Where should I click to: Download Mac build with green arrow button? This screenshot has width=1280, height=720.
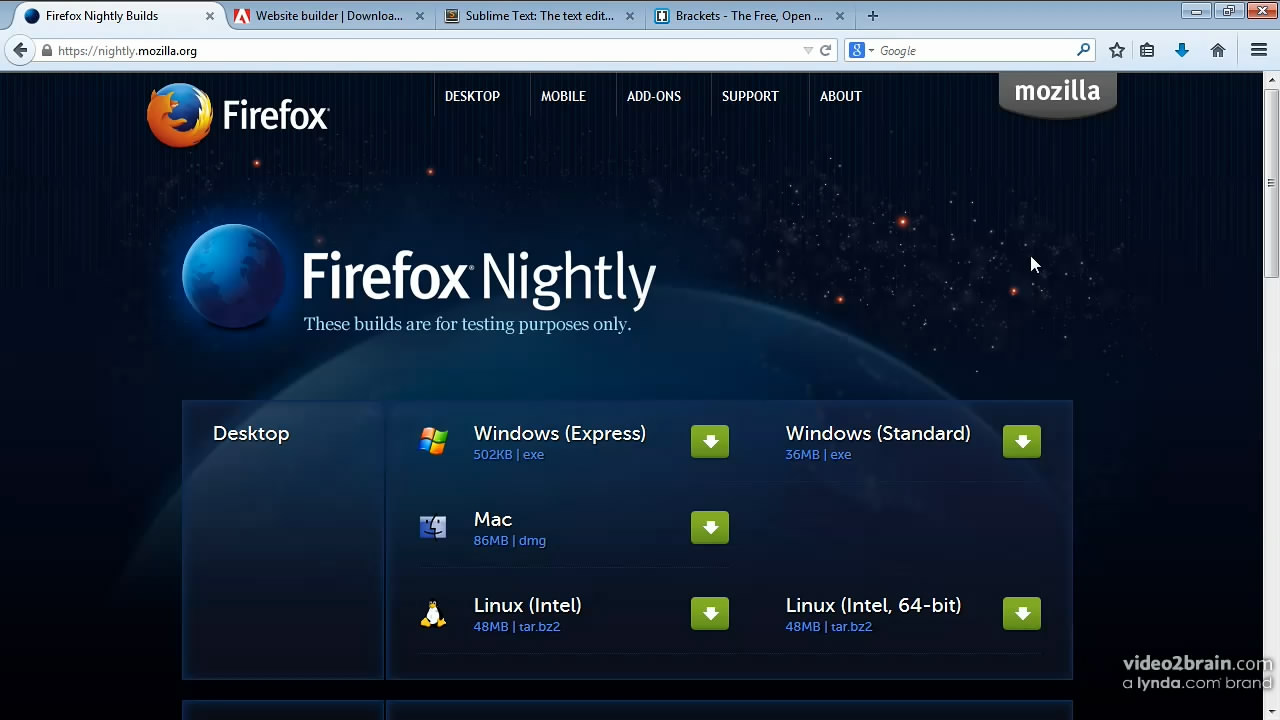pyautogui.click(x=710, y=527)
